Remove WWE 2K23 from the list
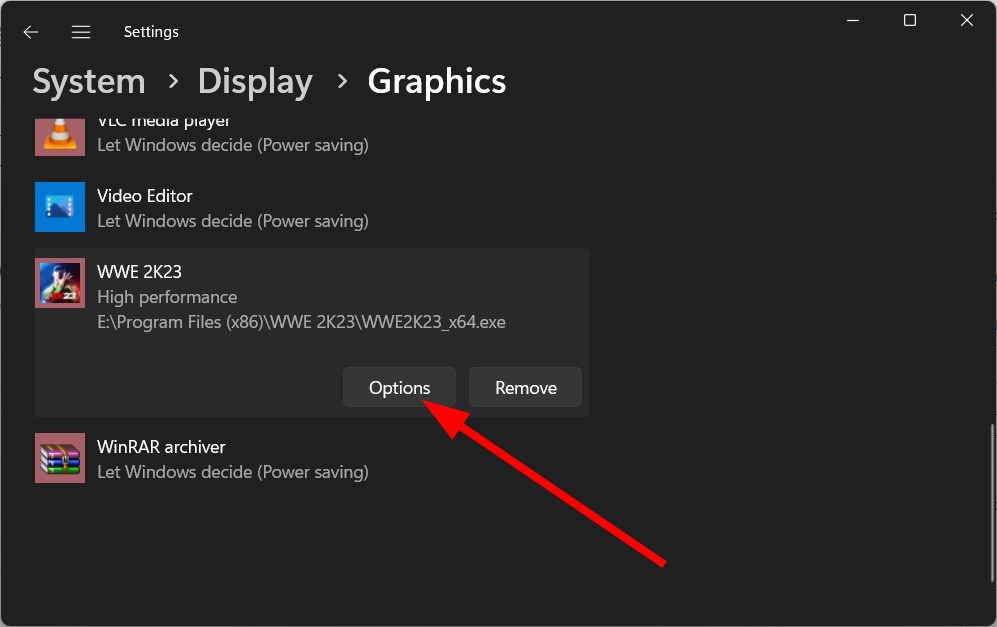 (x=524, y=387)
